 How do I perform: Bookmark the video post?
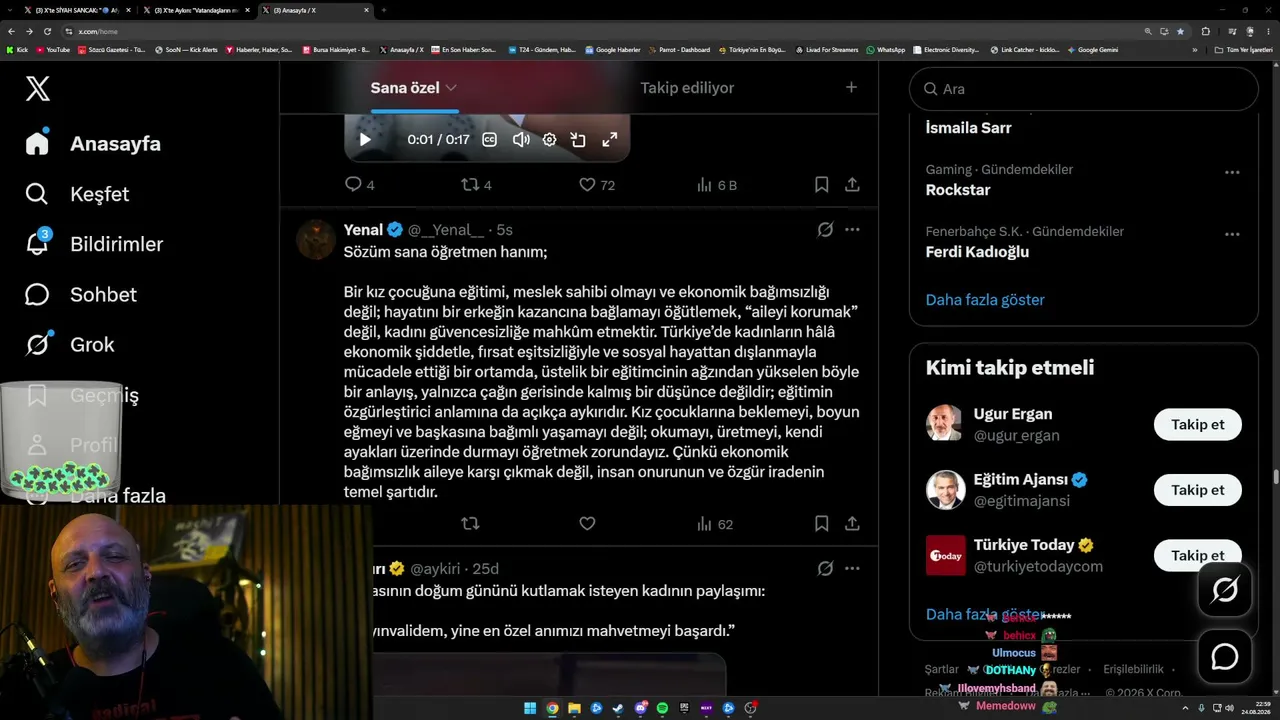(821, 185)
